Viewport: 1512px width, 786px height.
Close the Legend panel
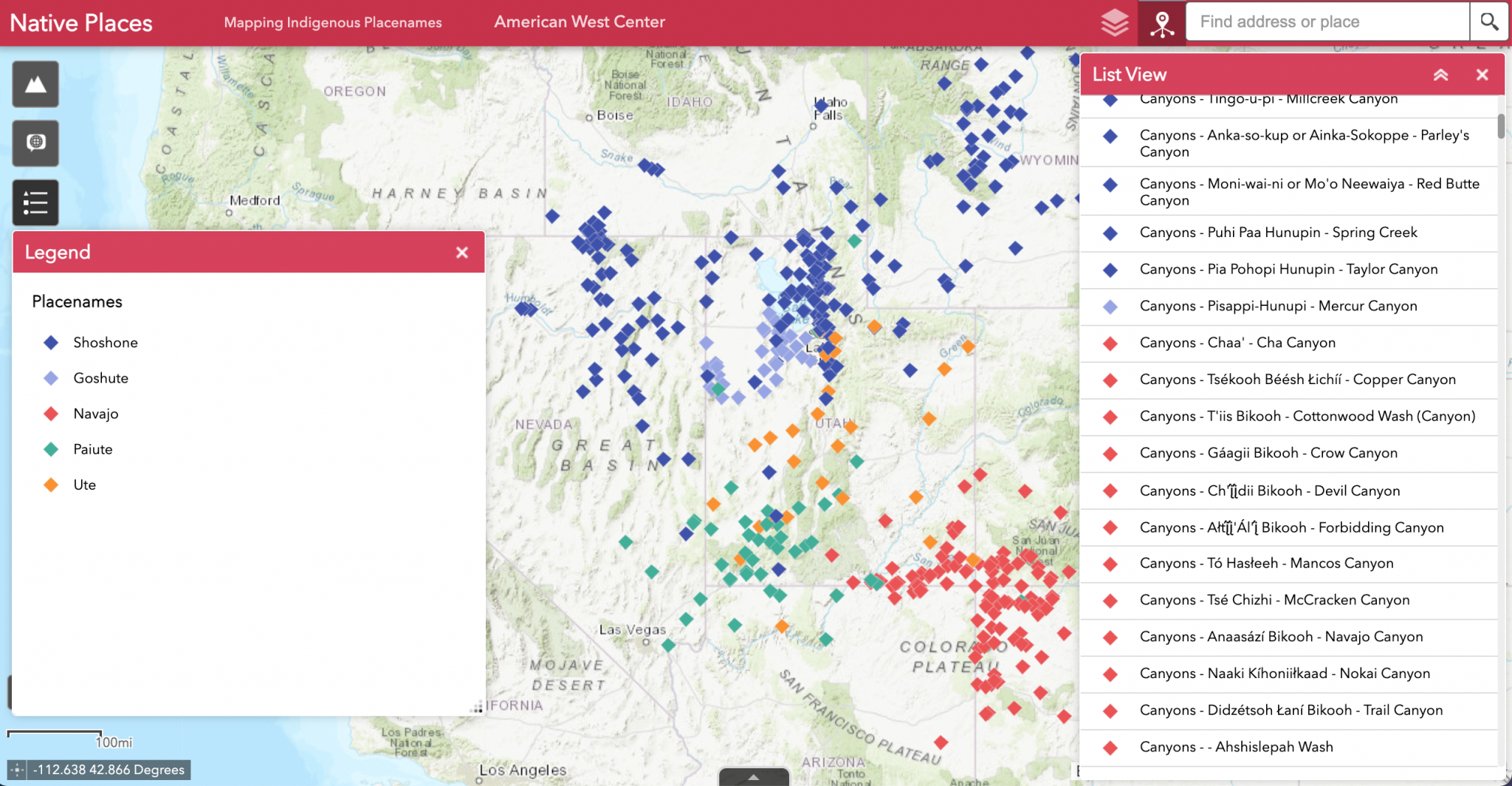(462, 252)
